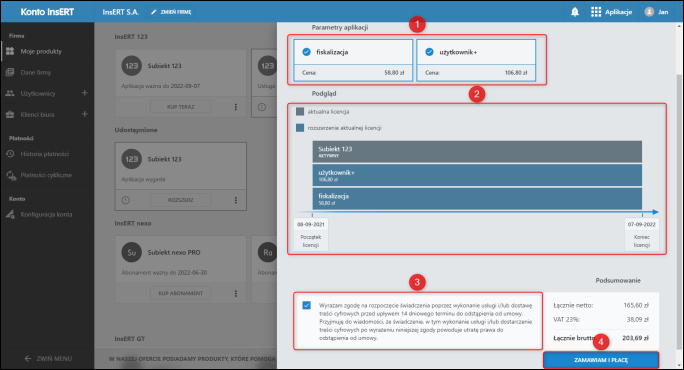Add a new user with plus icon
This screenshot has height=370, width=684.
85,93
